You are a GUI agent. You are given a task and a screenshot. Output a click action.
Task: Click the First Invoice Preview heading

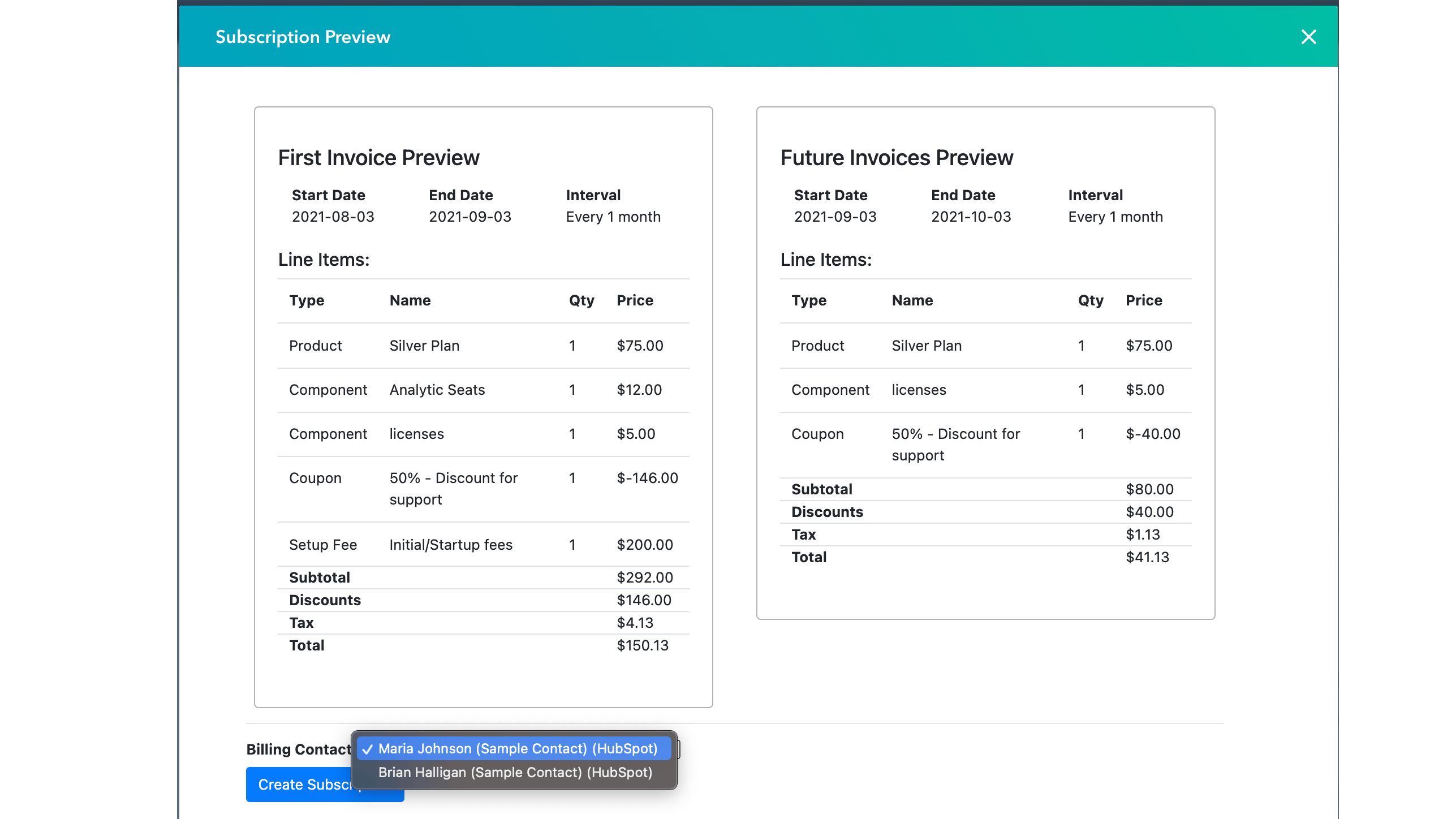[378, 158]
